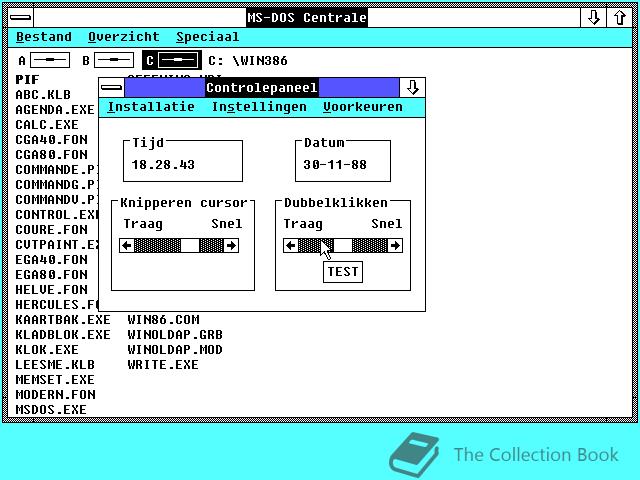The height and width of the screenshot is (480, 640).
Task: Click left arrow of Dubbelklikken slider
Action: click(x=291, y=246)
